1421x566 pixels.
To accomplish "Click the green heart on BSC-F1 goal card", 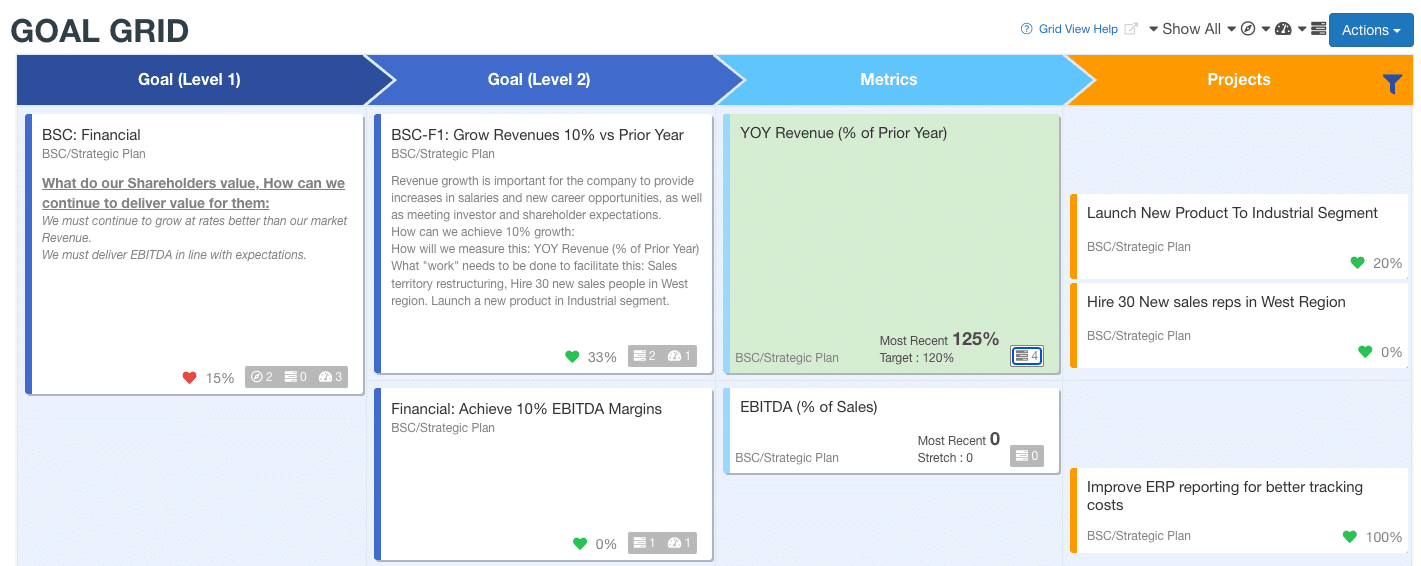I will click(572, 356).
